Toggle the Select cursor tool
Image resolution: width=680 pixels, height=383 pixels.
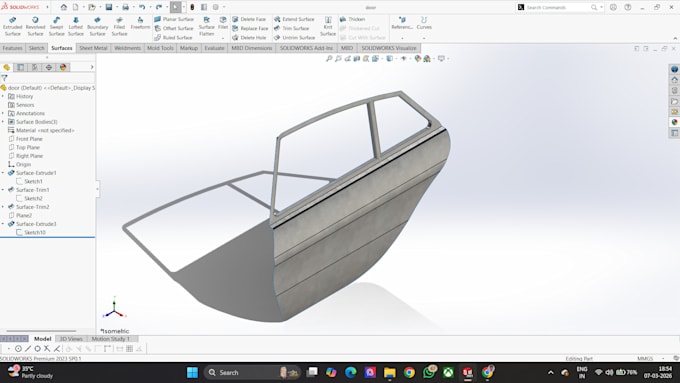176,7
